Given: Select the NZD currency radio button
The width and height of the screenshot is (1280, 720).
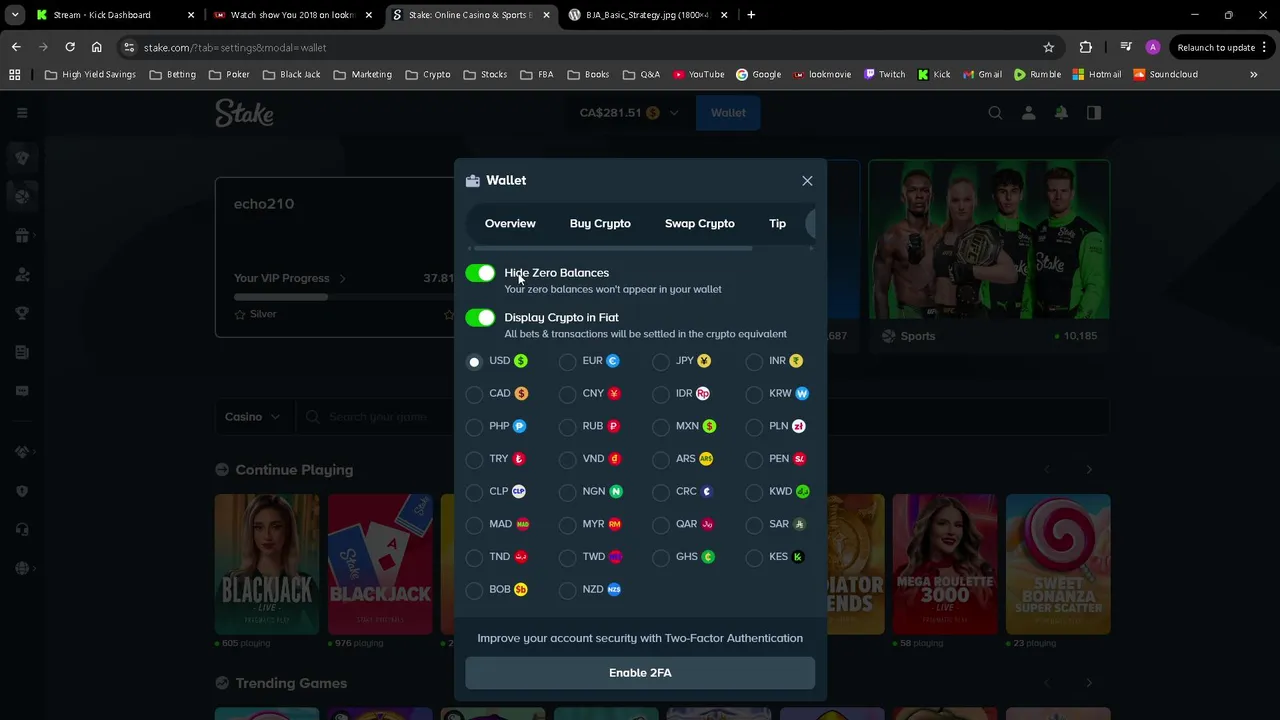Looking at the screenshot, I should pyautogui.click(x=568, y=590).
